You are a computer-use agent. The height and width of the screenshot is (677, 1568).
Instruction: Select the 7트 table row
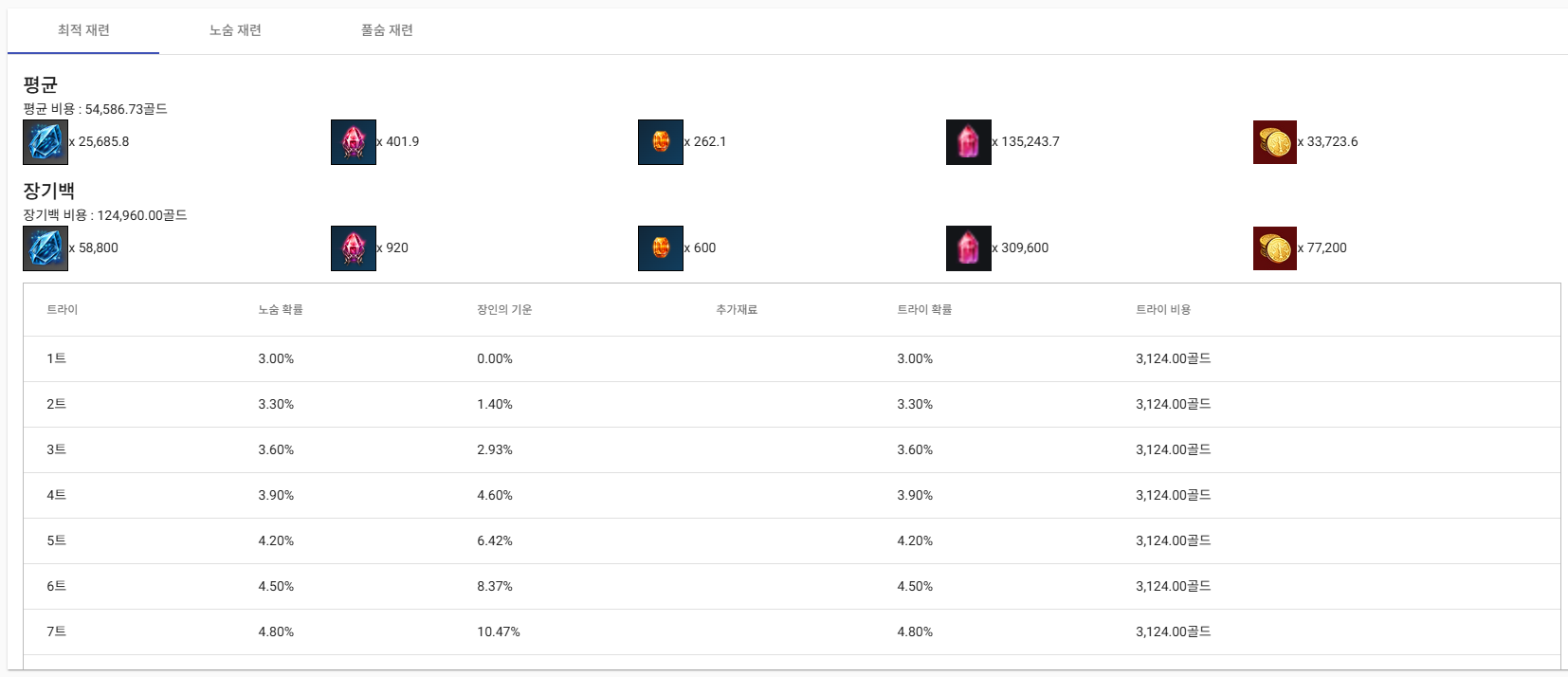pyautogui.click(x=792, y=632)
